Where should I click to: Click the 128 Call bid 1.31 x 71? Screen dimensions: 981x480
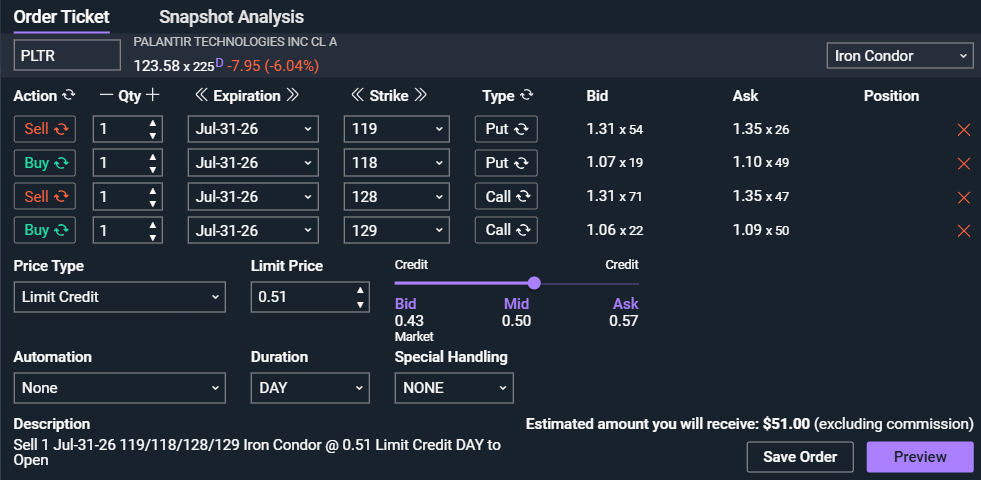[x=614, y=197]
